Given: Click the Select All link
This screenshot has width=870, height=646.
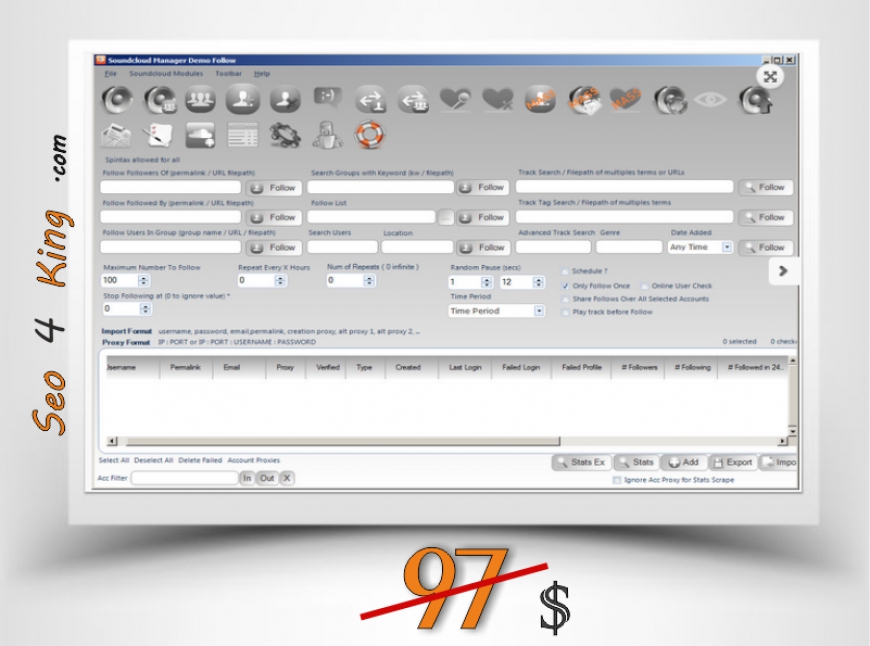Looking at the screenshot, I should pos(114,460).
